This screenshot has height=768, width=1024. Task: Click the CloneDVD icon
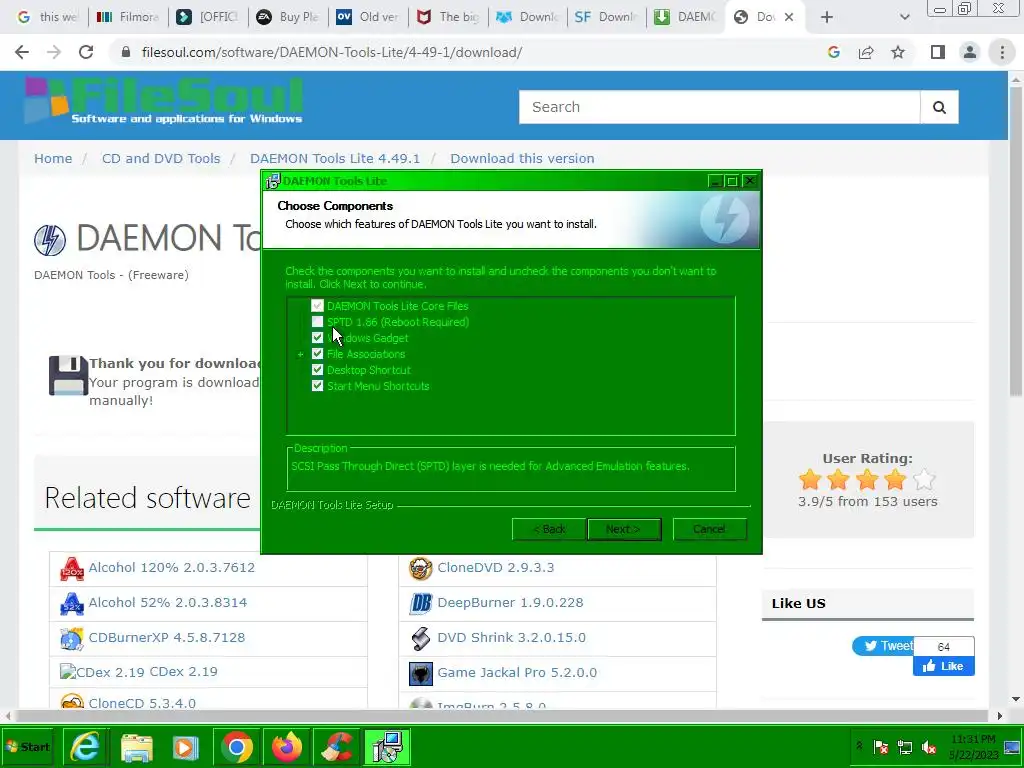click(x=421, y=568)
